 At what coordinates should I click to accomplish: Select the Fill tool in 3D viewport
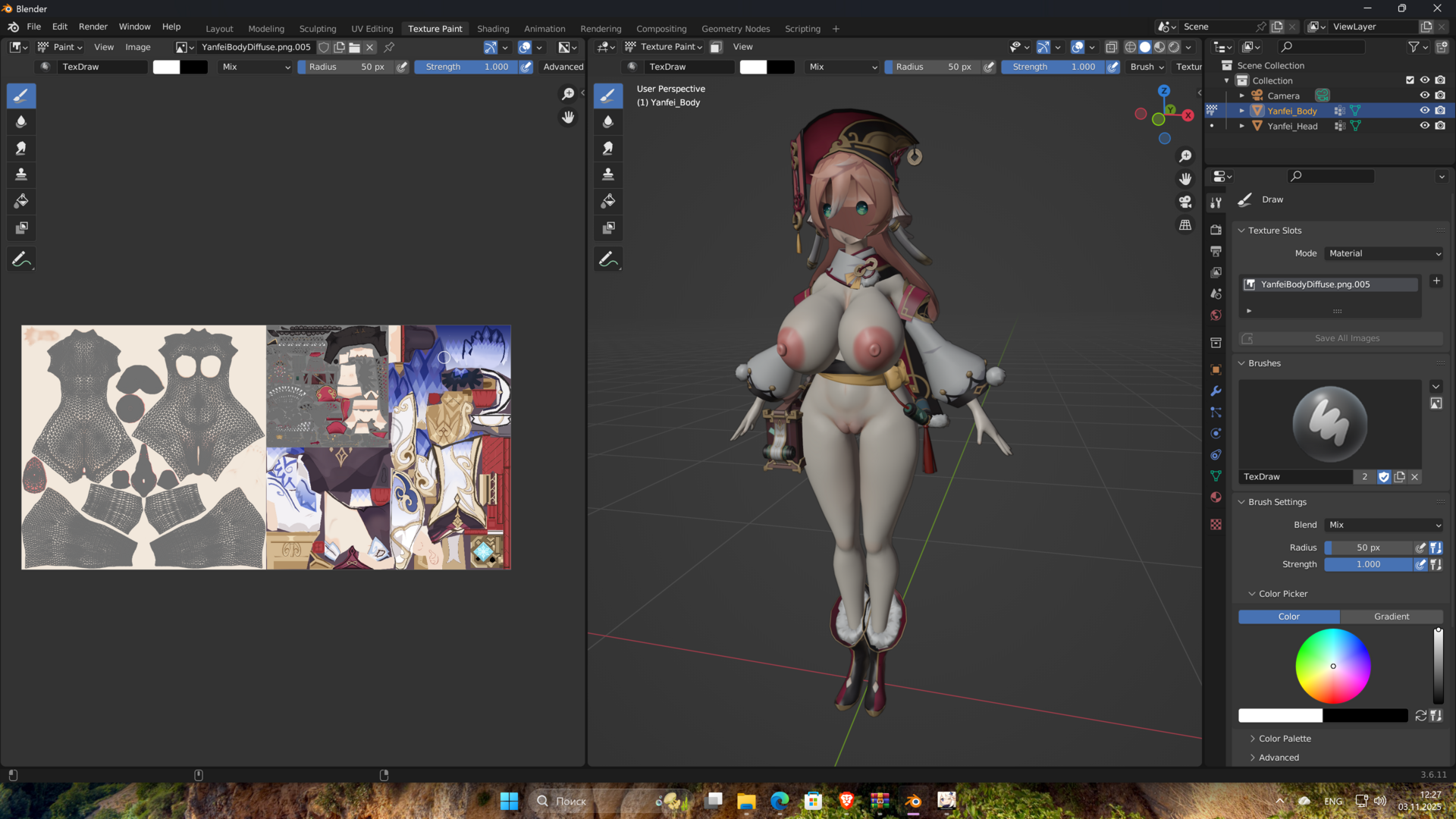point(608,201)
